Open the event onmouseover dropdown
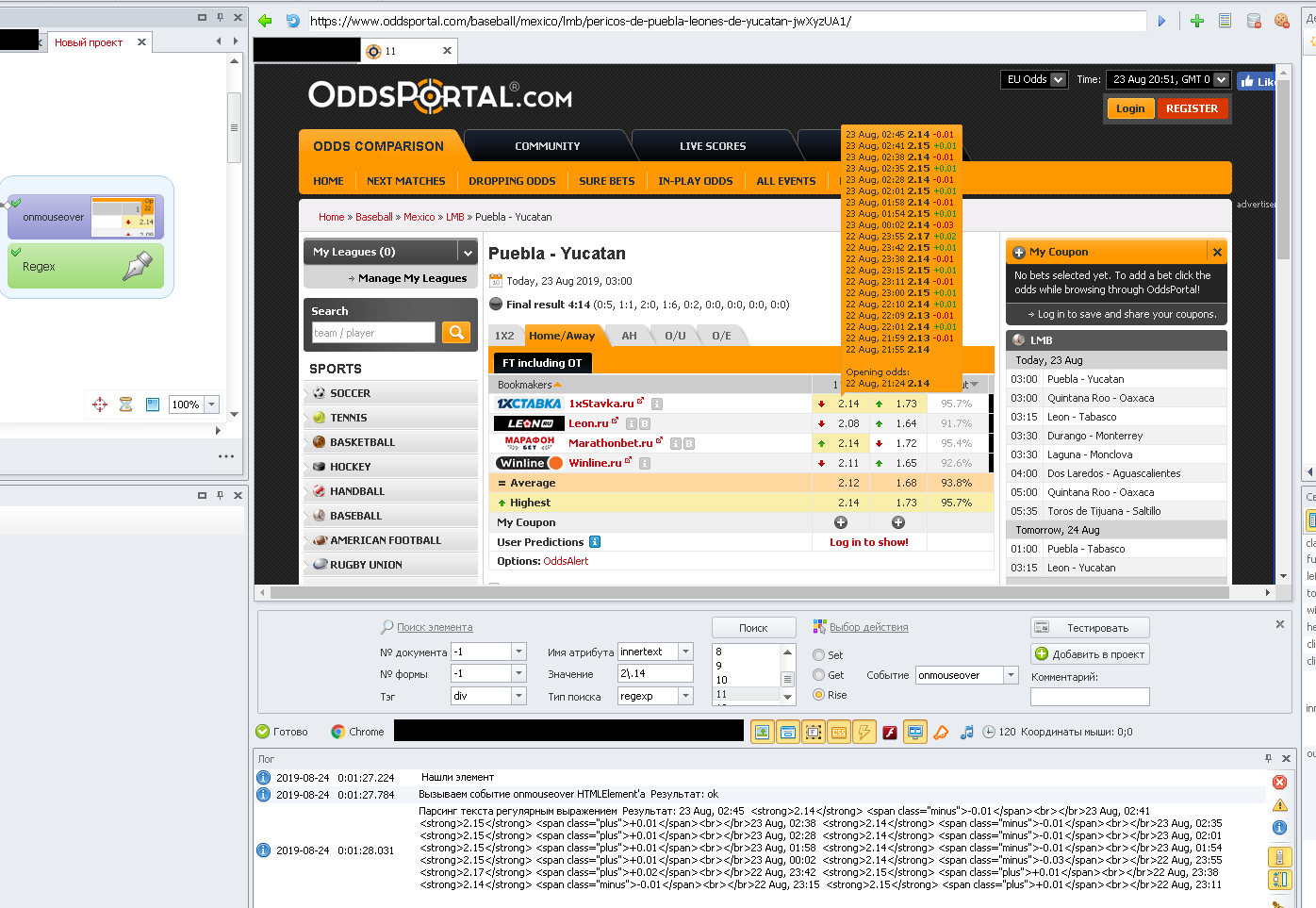The height and width of the screenshot is (908, 1316). point(1012,675)
